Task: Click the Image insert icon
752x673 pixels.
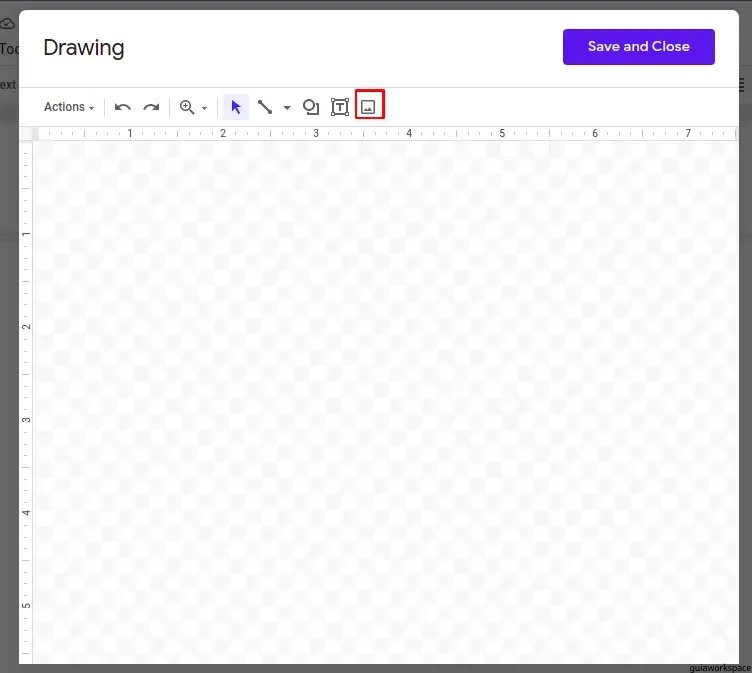Action: (368, 107)
